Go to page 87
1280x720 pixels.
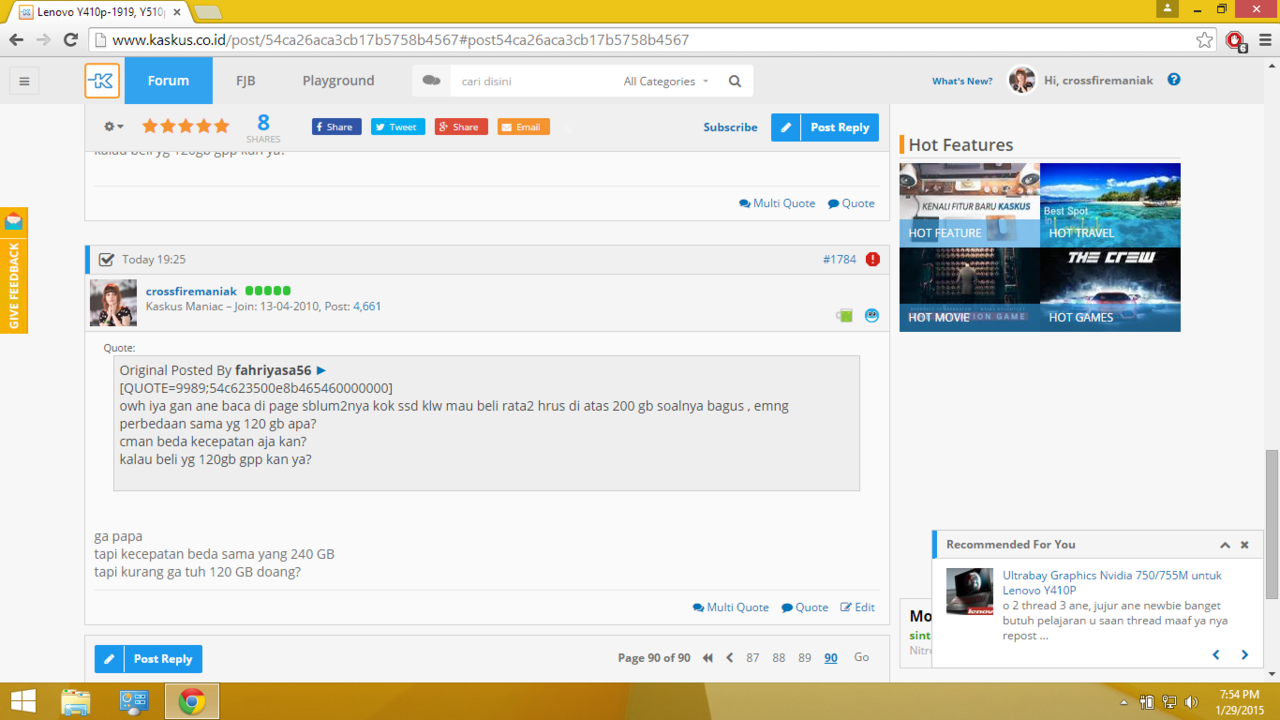(752, 658)
